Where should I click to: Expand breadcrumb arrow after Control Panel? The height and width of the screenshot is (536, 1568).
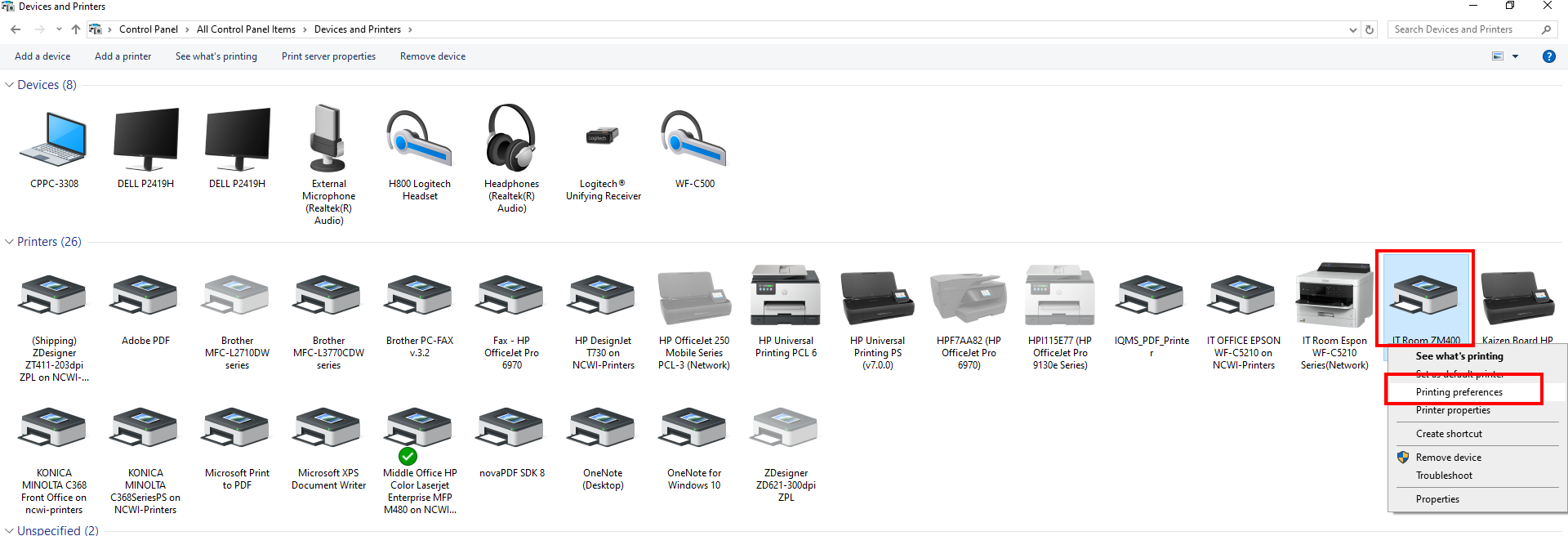tap(187, 29)
